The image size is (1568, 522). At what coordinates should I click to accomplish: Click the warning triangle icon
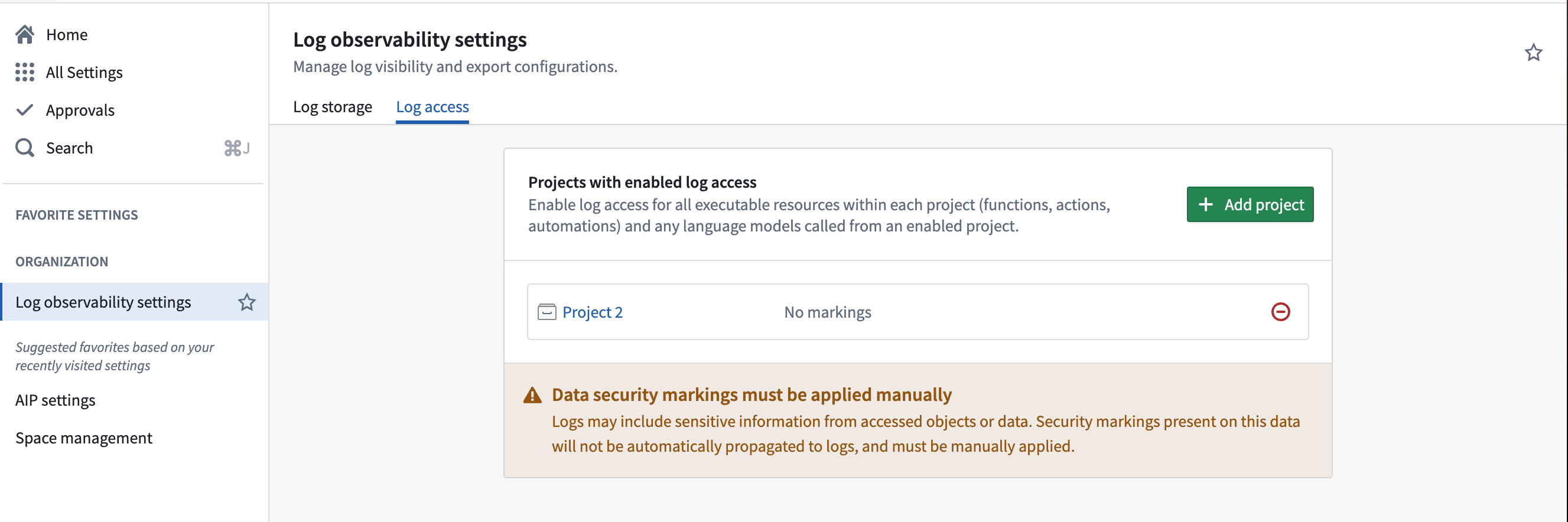coord(532,396)
